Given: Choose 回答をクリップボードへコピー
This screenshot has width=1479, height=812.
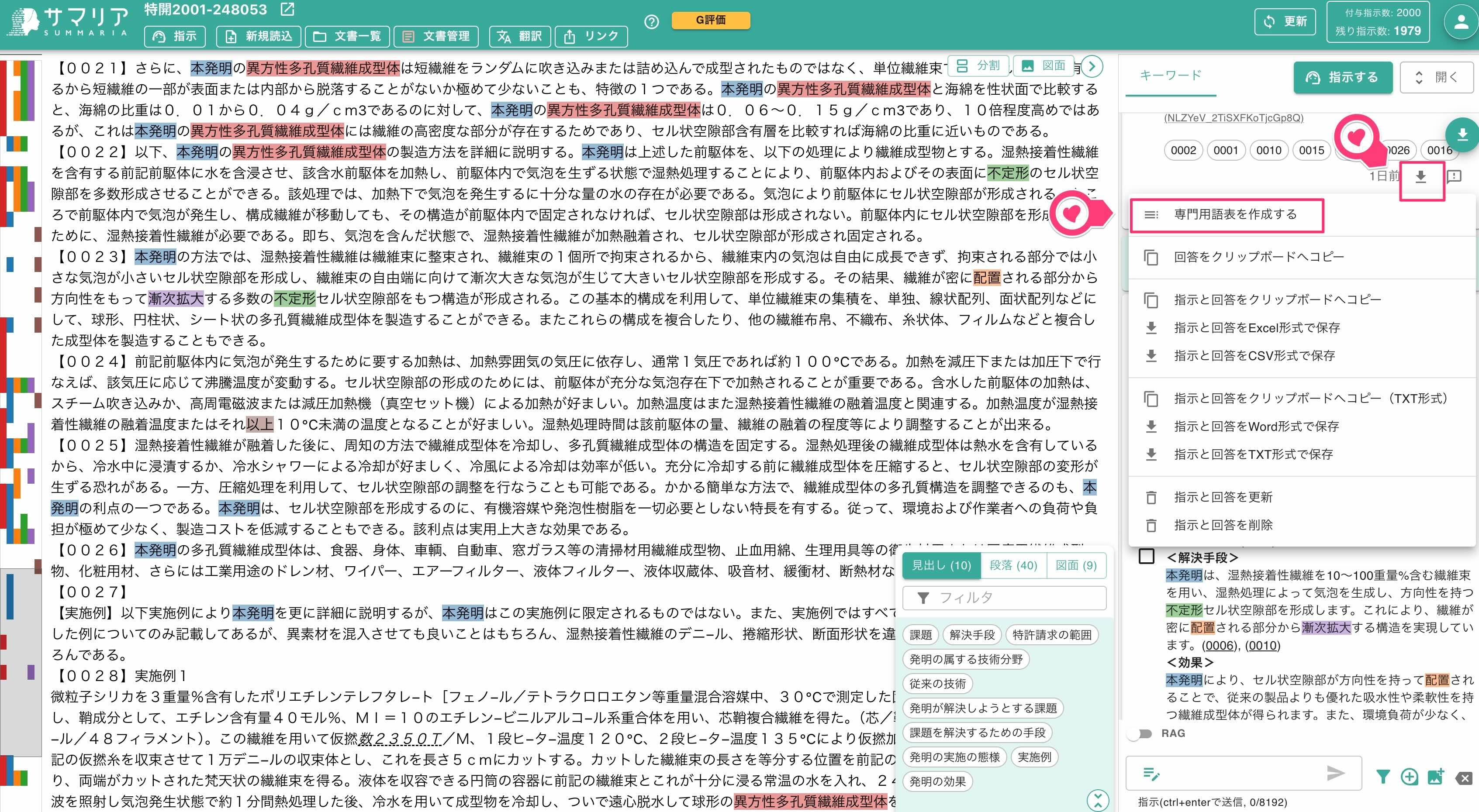Looking at the screenshot, I should point(1302,257).
